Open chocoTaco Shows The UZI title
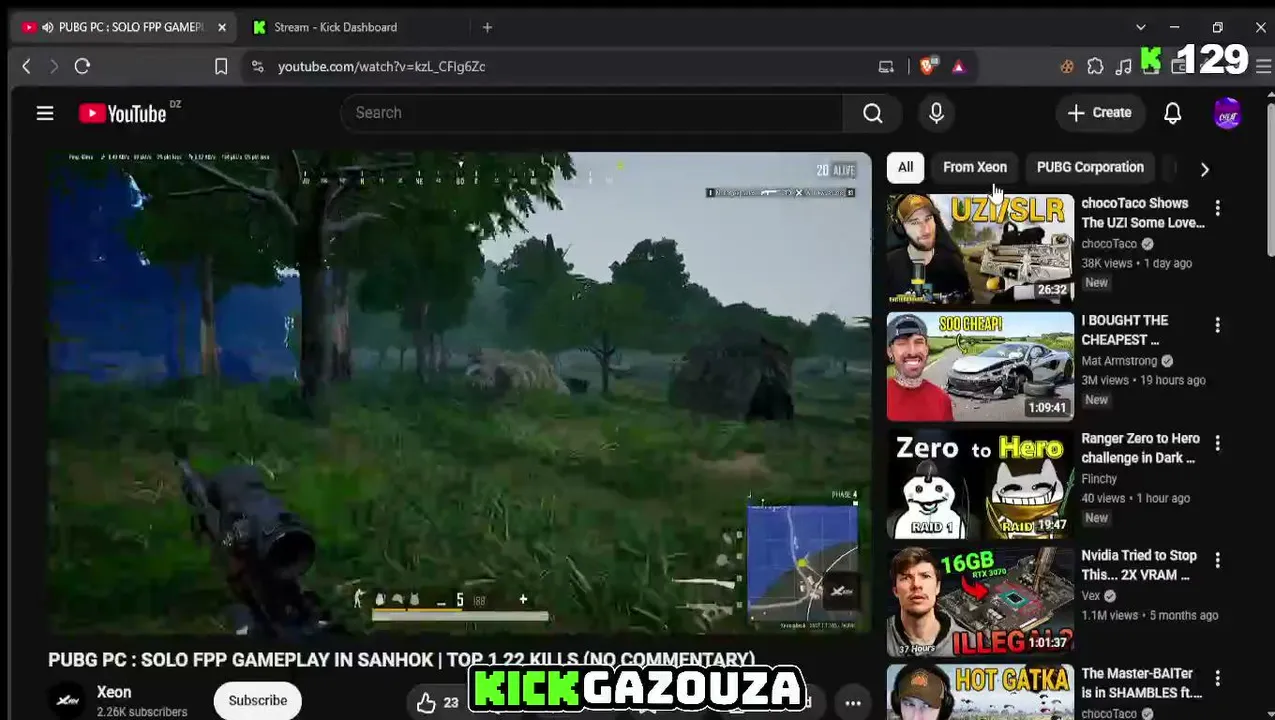The image size is (1275, 720). pos(1143,213)
